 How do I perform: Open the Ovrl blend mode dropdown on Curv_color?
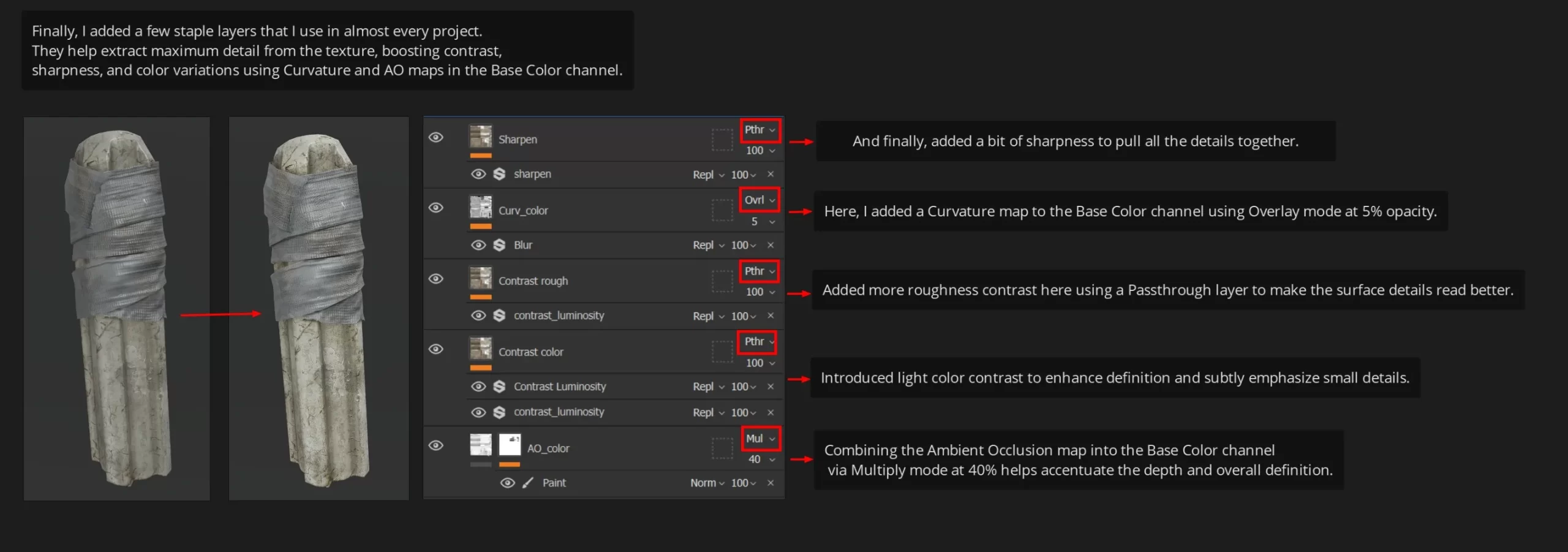[x=759, y=200]
